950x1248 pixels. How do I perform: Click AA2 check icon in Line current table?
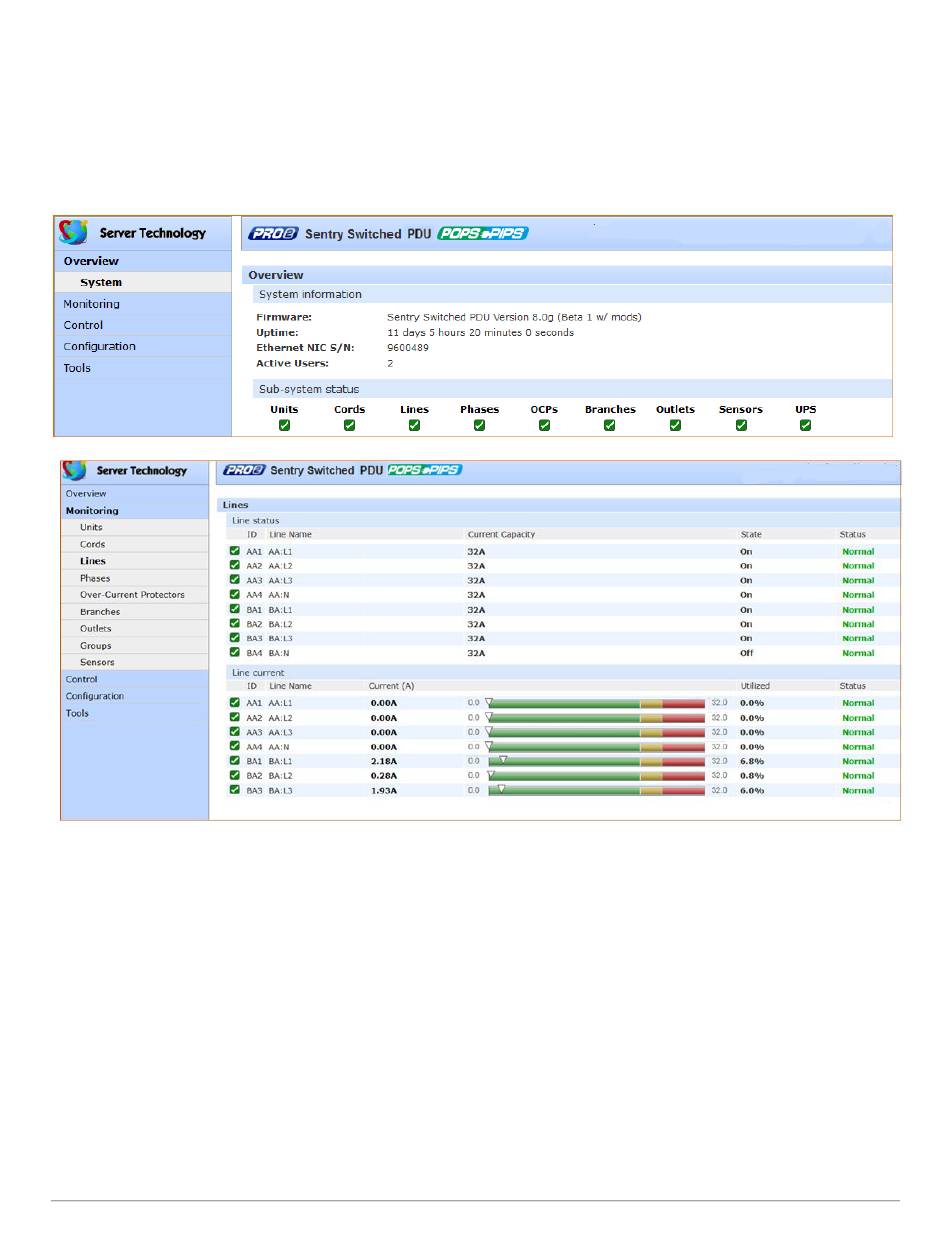pos(235,717)
